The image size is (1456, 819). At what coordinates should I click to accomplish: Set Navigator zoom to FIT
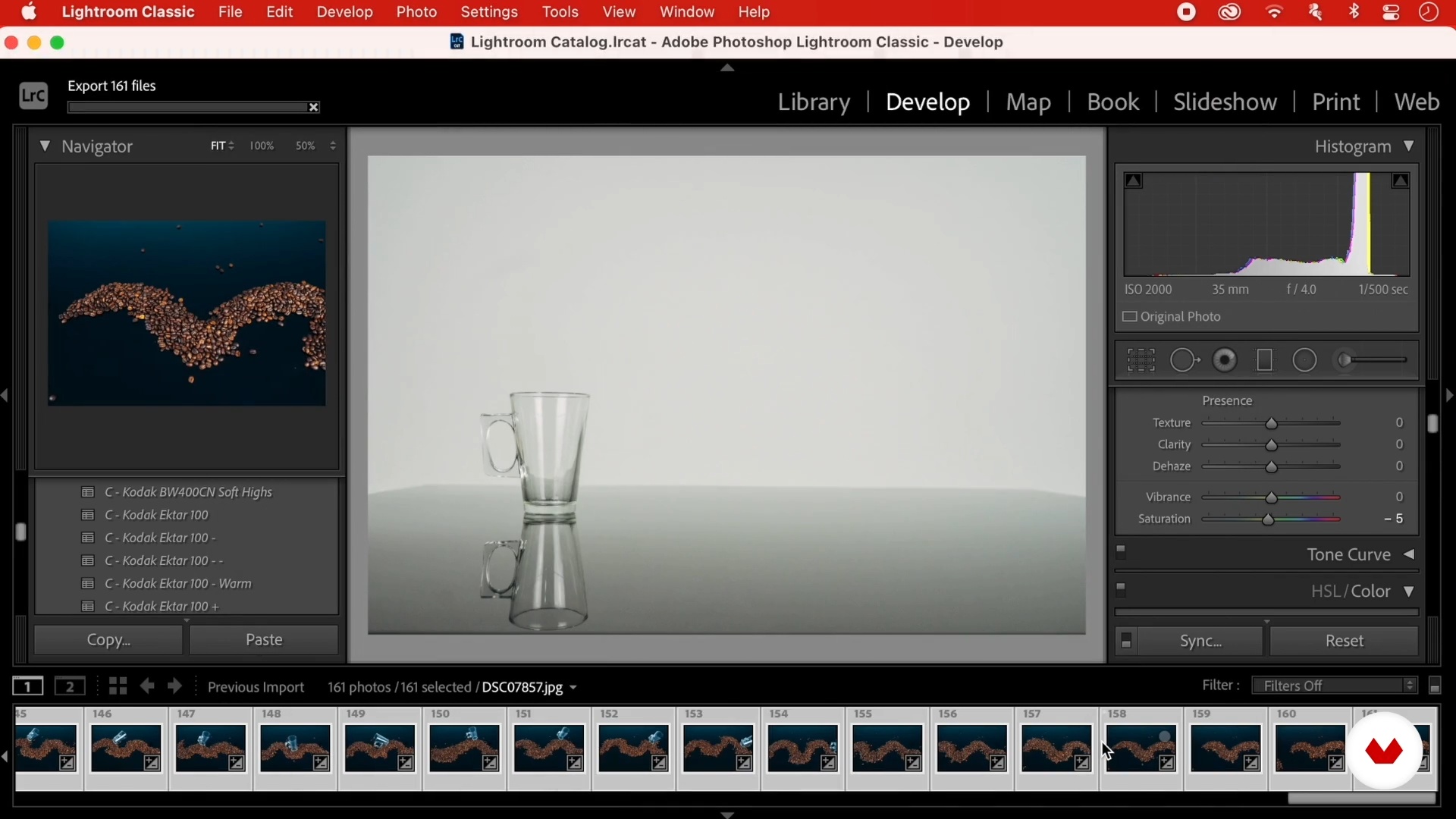pyautogui.click(x=218, y=146)
